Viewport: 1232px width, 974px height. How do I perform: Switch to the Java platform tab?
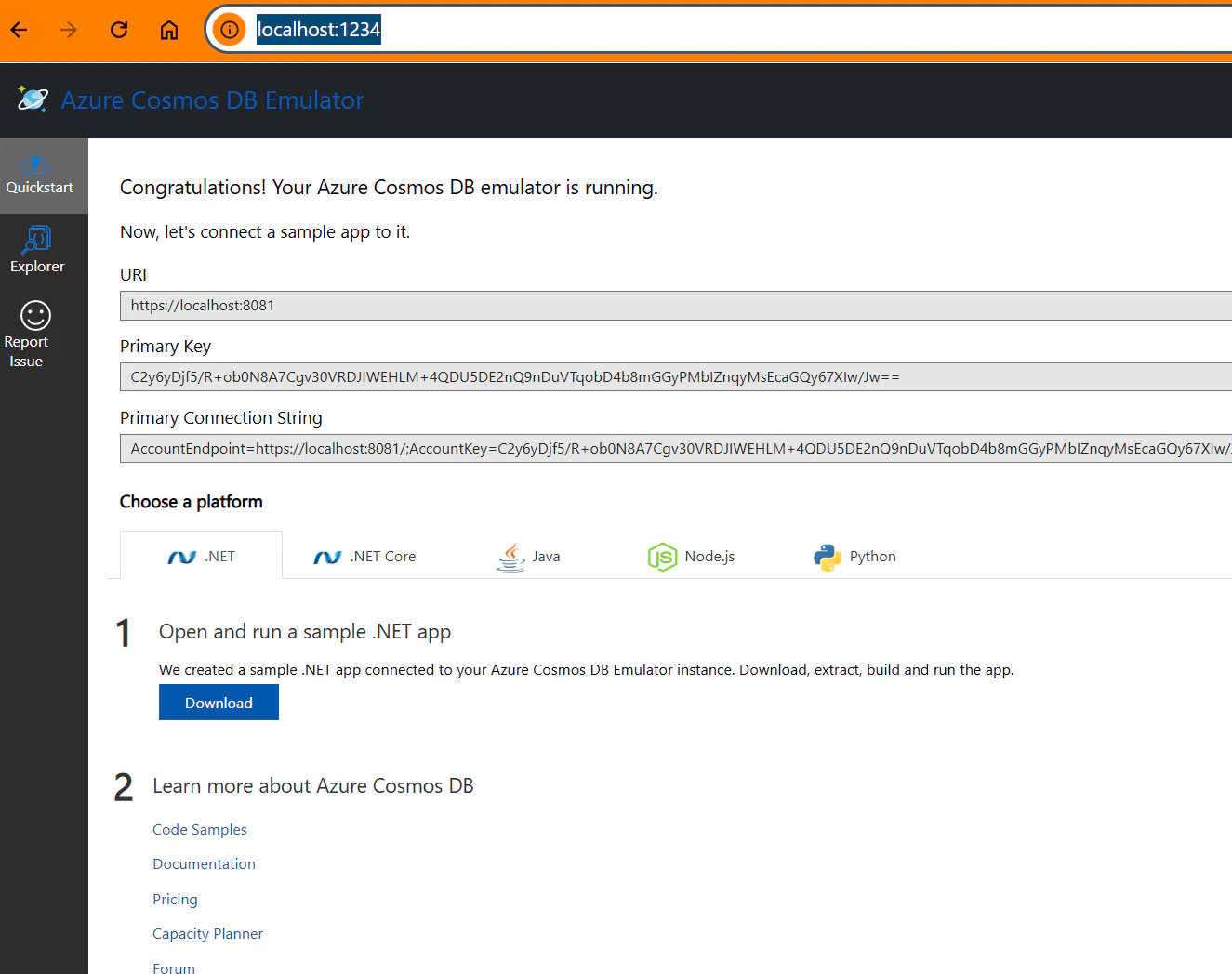click(x=528, y=557)
